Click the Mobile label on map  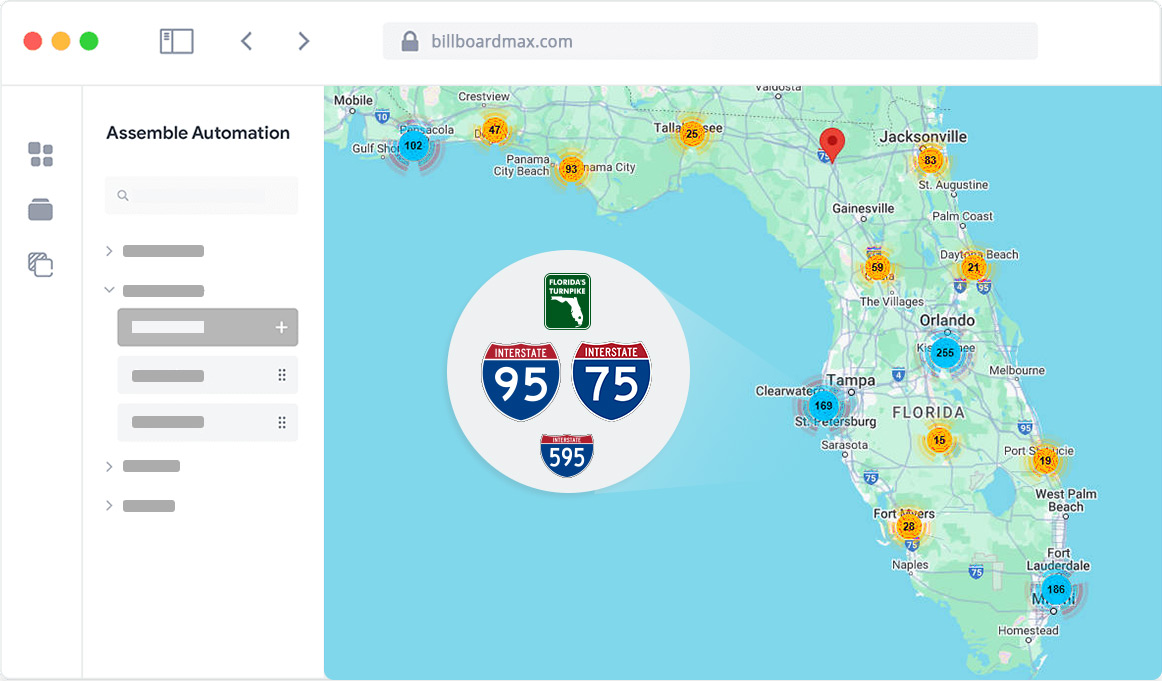click(353, 100)
